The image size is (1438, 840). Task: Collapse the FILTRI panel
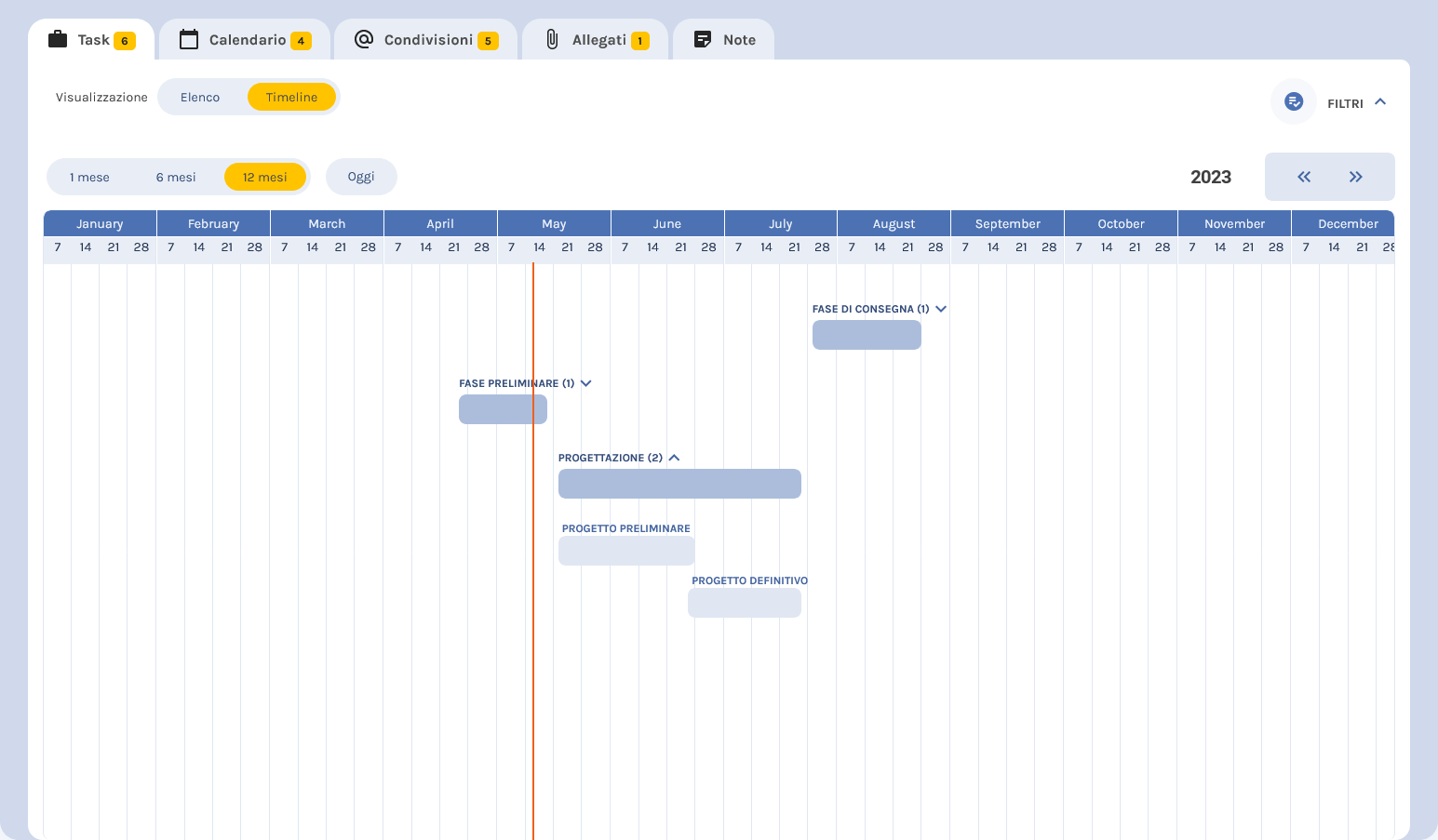point(1380,102)
